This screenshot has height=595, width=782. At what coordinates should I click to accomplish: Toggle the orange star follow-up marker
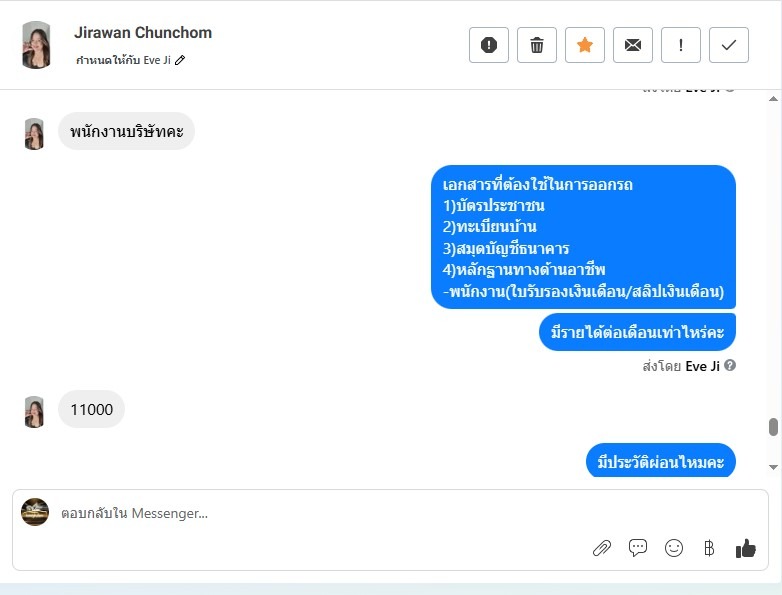[x=585, y=45]
